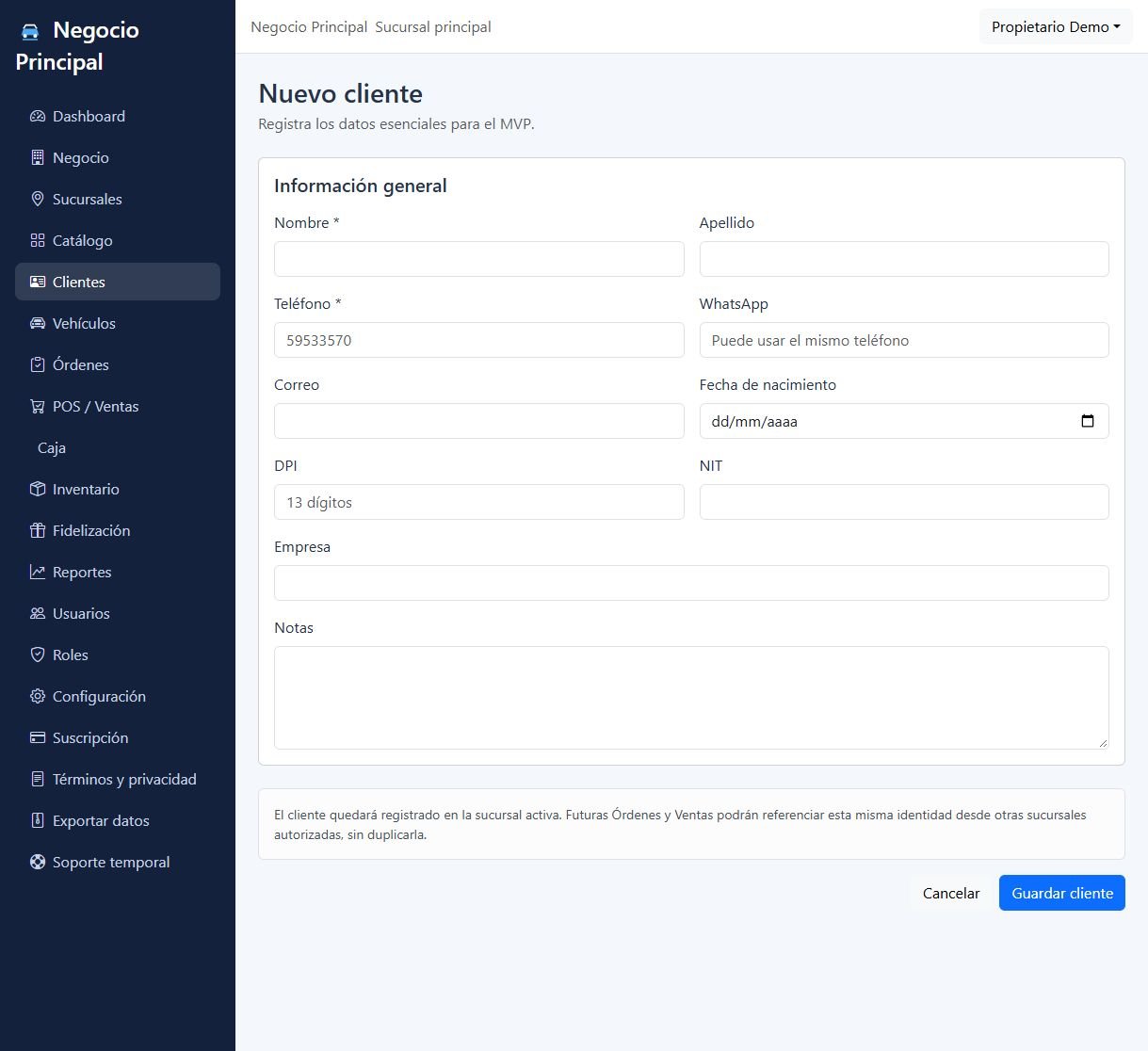This screenshot has width=1148, height=1051.
Task: Click inside the Notas text area
Action: [x=691, y=698]
